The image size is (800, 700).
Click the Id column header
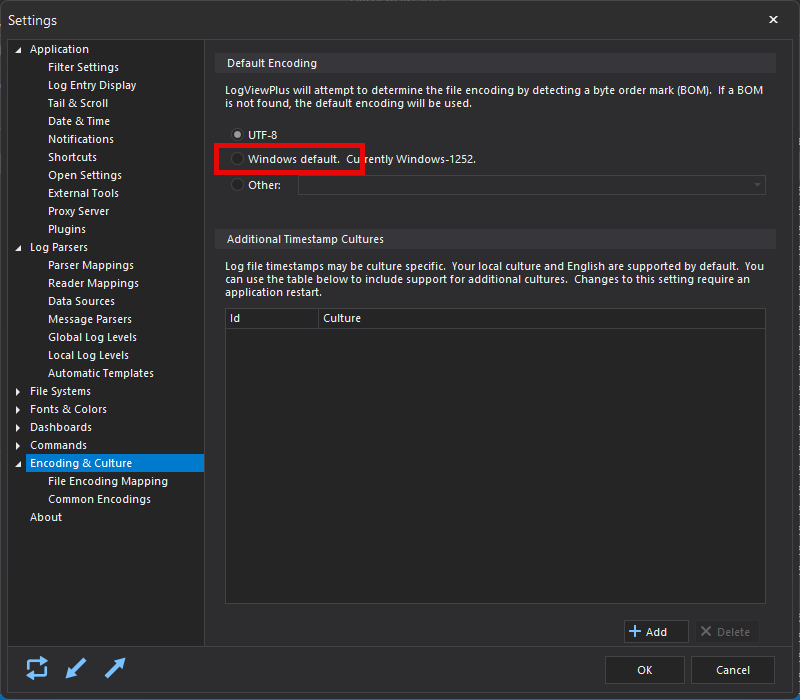click(272, 318)
